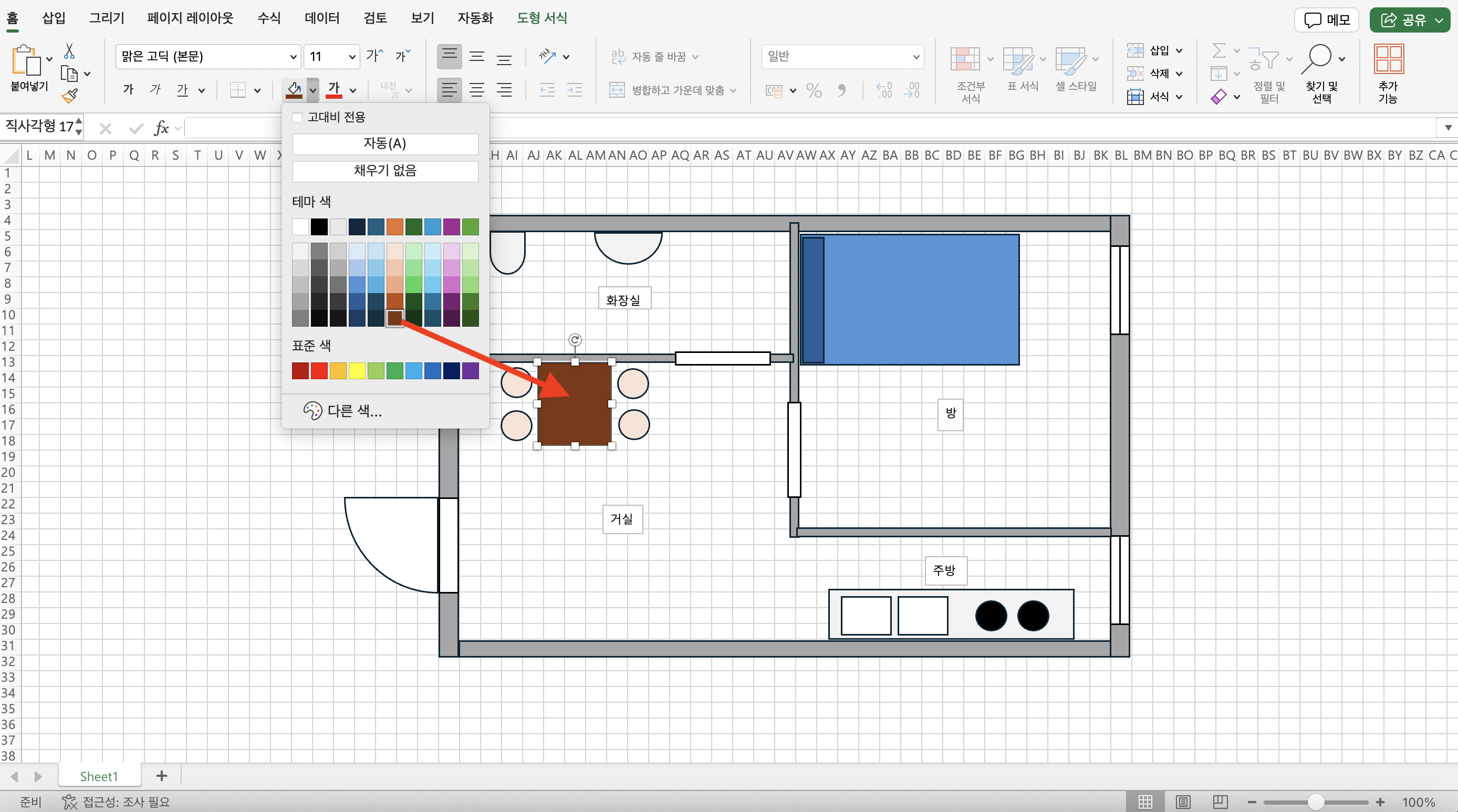This screenshot has width=1458, height=812.
Task: Open Conditional Formatting (조건부 서식)
Action: pyautogui.click(x=971, y=75)
